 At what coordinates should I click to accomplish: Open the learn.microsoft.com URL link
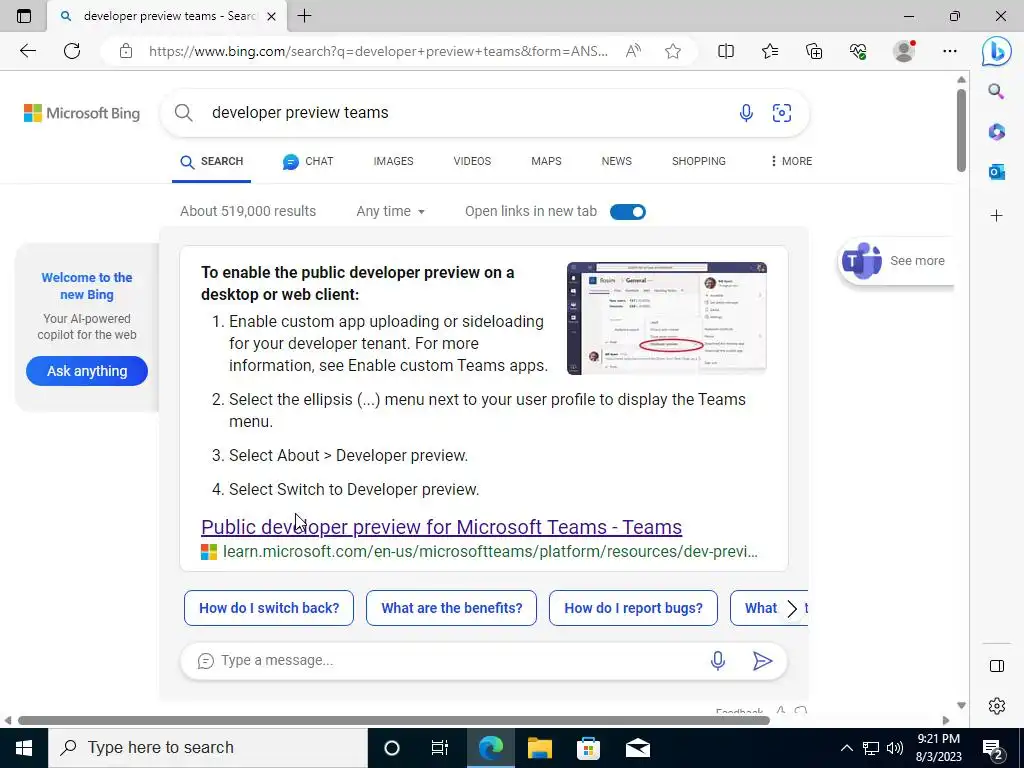(x=490, y=552)
